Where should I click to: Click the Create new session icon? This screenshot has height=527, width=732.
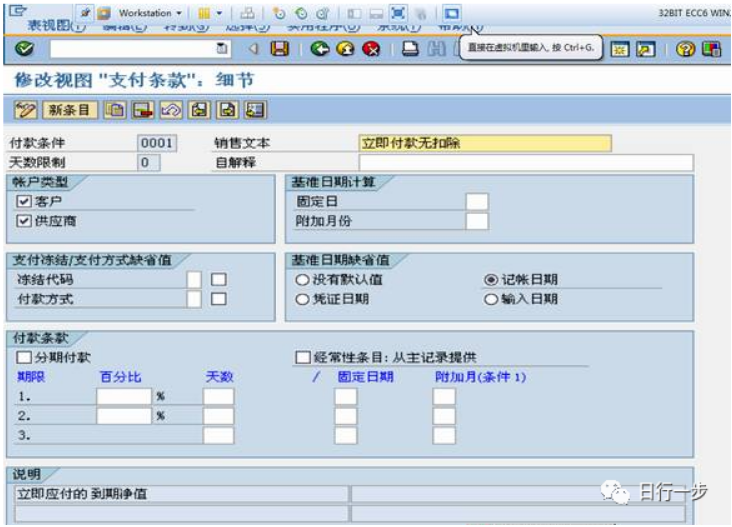pos(620,49)
